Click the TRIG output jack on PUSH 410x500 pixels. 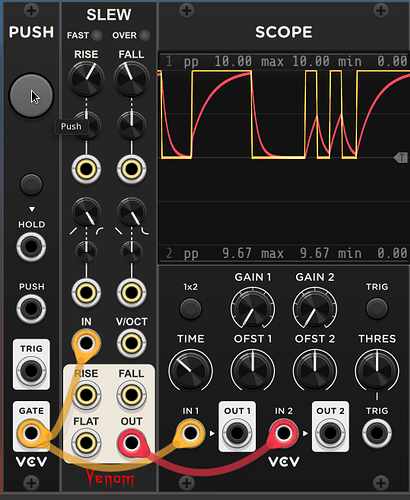pyautogui.click(x=31, y=371)
